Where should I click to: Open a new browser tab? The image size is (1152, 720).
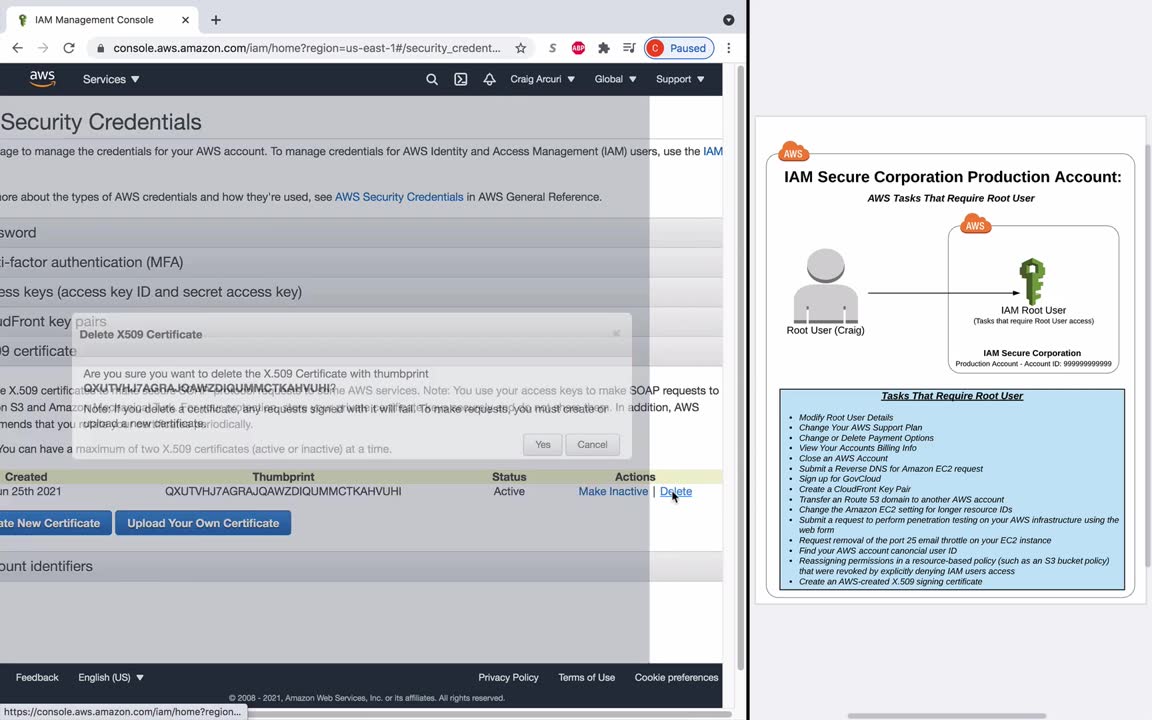pos(215,20)
